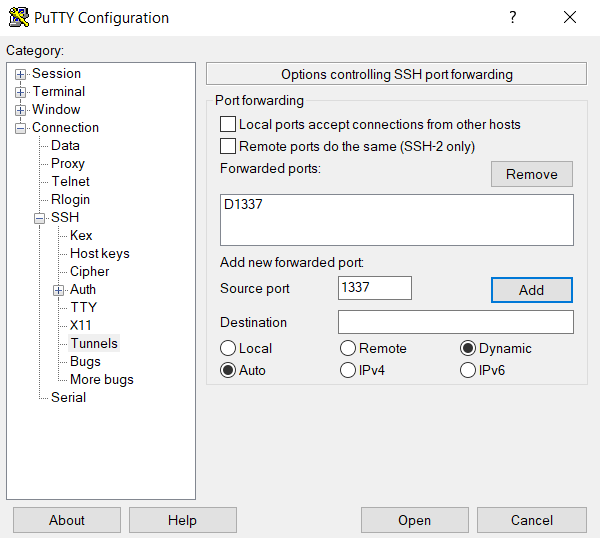Image resolution: width=600 pixels, height=538 pixels.
Task: Select the Local forwarding radio button
Action: (228, 349)
